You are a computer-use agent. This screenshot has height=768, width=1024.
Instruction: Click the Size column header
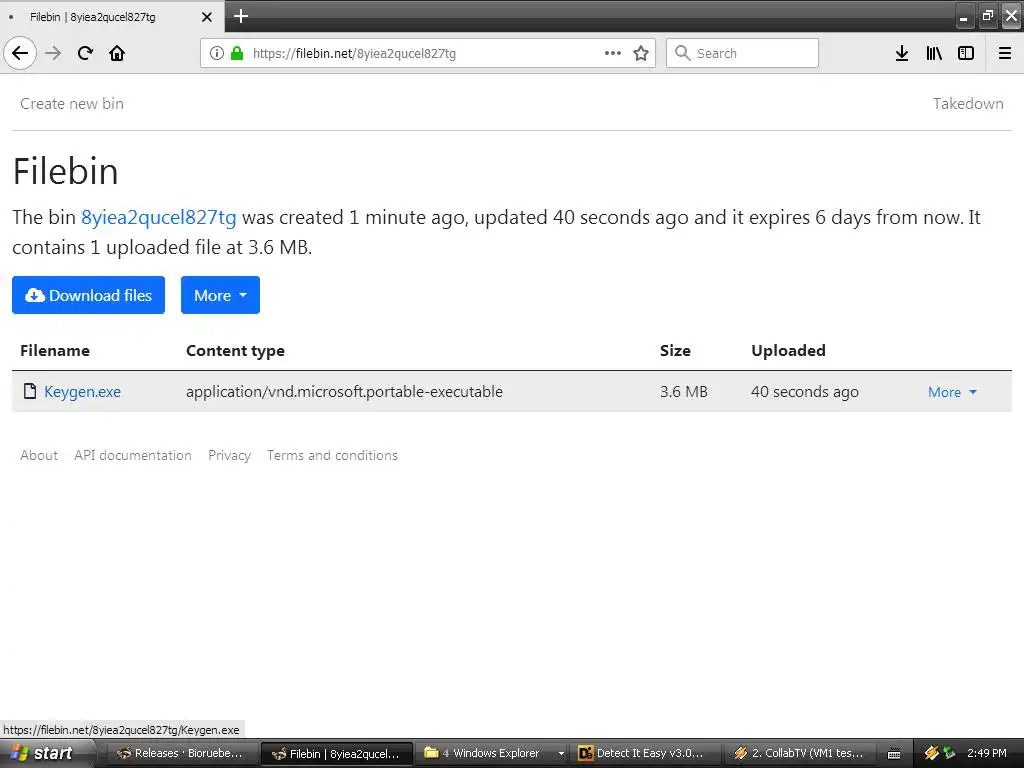pyautogui.click(x=675, y=351)
